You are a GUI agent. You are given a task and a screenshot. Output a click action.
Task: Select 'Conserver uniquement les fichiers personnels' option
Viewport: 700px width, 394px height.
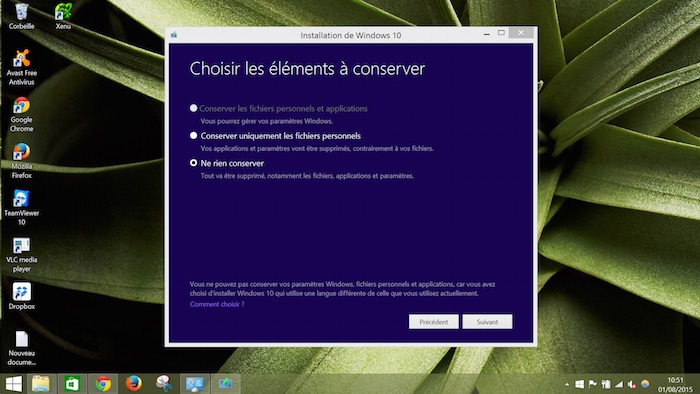click(x=275, y=136)
